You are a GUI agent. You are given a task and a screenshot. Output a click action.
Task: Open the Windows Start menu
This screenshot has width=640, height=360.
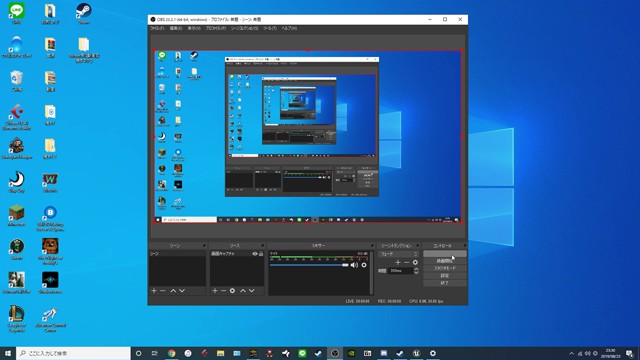(8, 353)
